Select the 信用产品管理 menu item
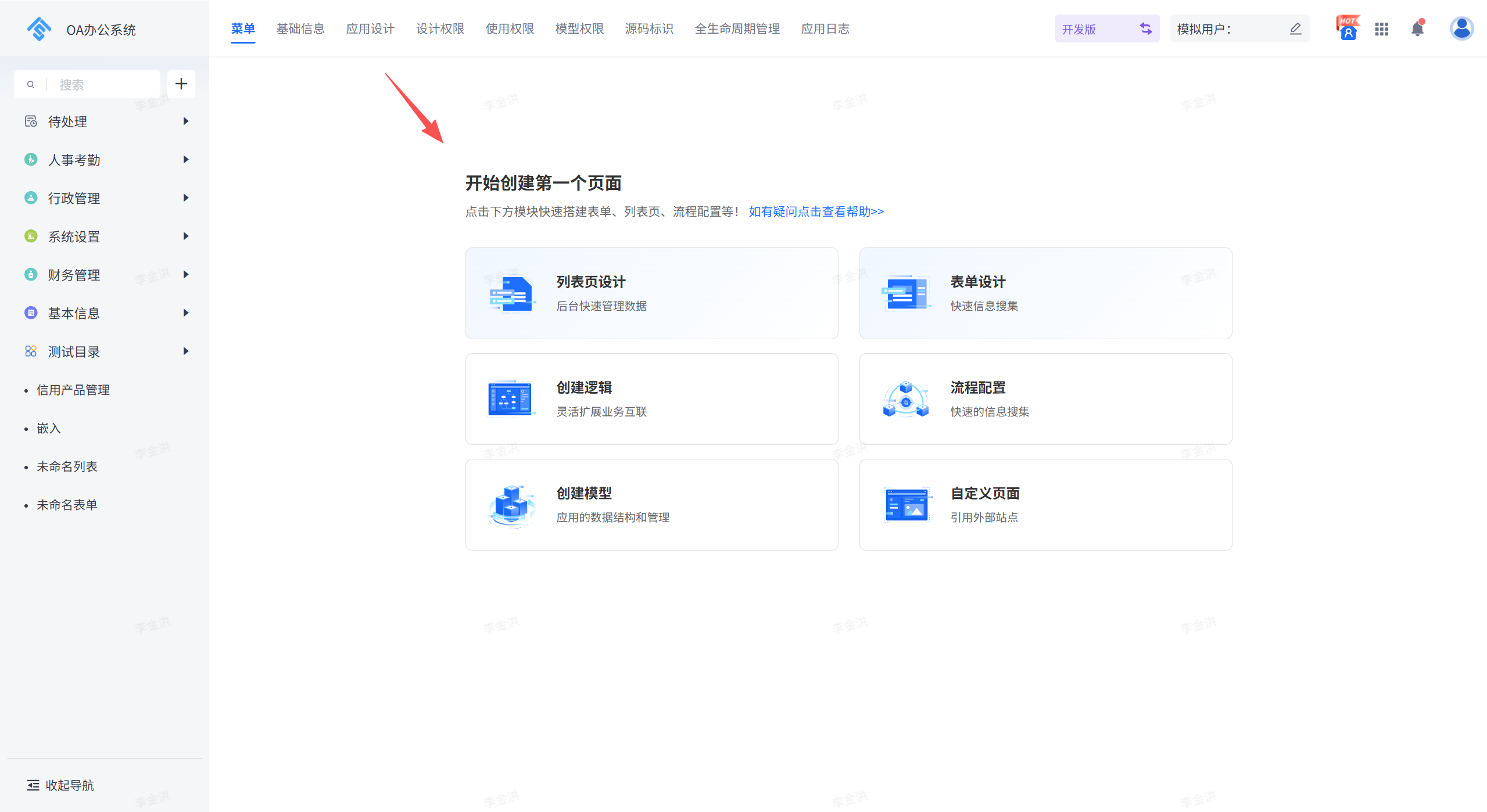1487x812 pixels. pos(73,390)
